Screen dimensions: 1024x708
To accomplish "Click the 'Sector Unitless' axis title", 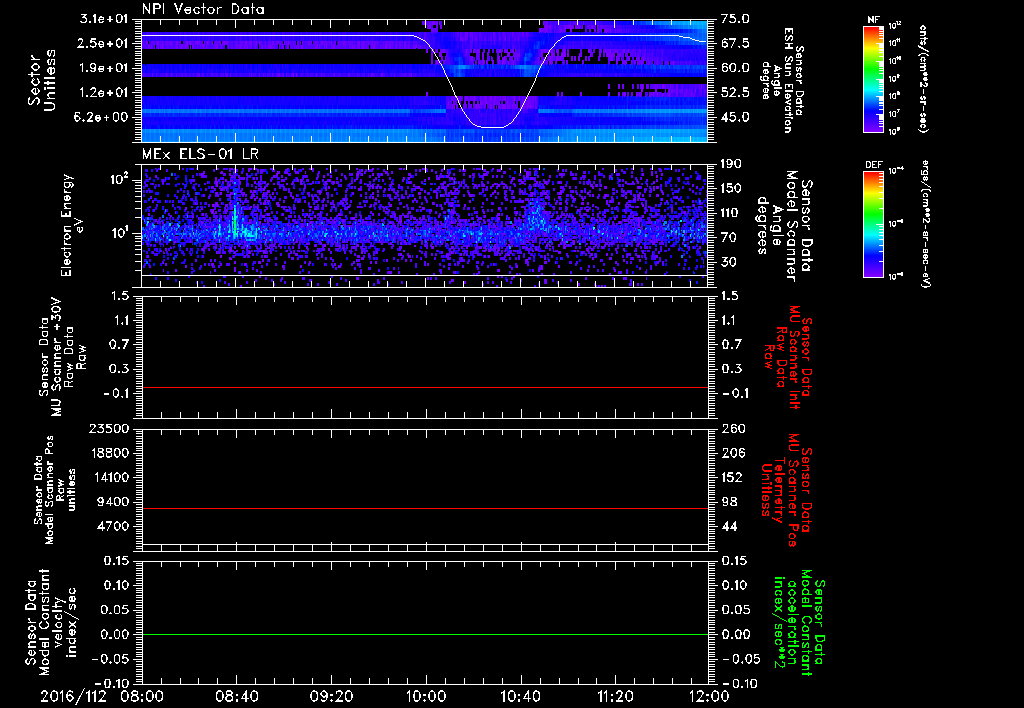I will tap(42, 80).
